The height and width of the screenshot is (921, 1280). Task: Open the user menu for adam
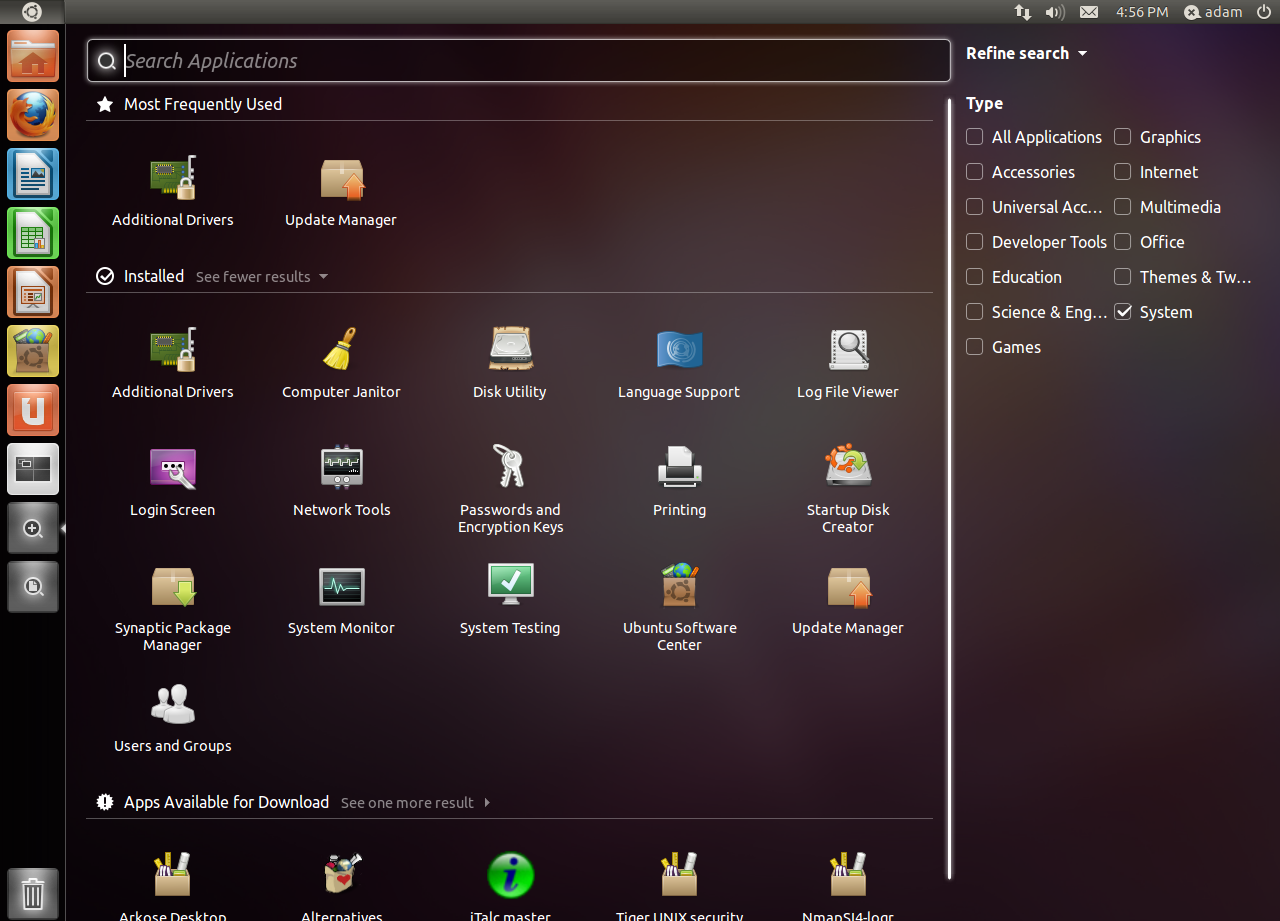click(1213, 12)
